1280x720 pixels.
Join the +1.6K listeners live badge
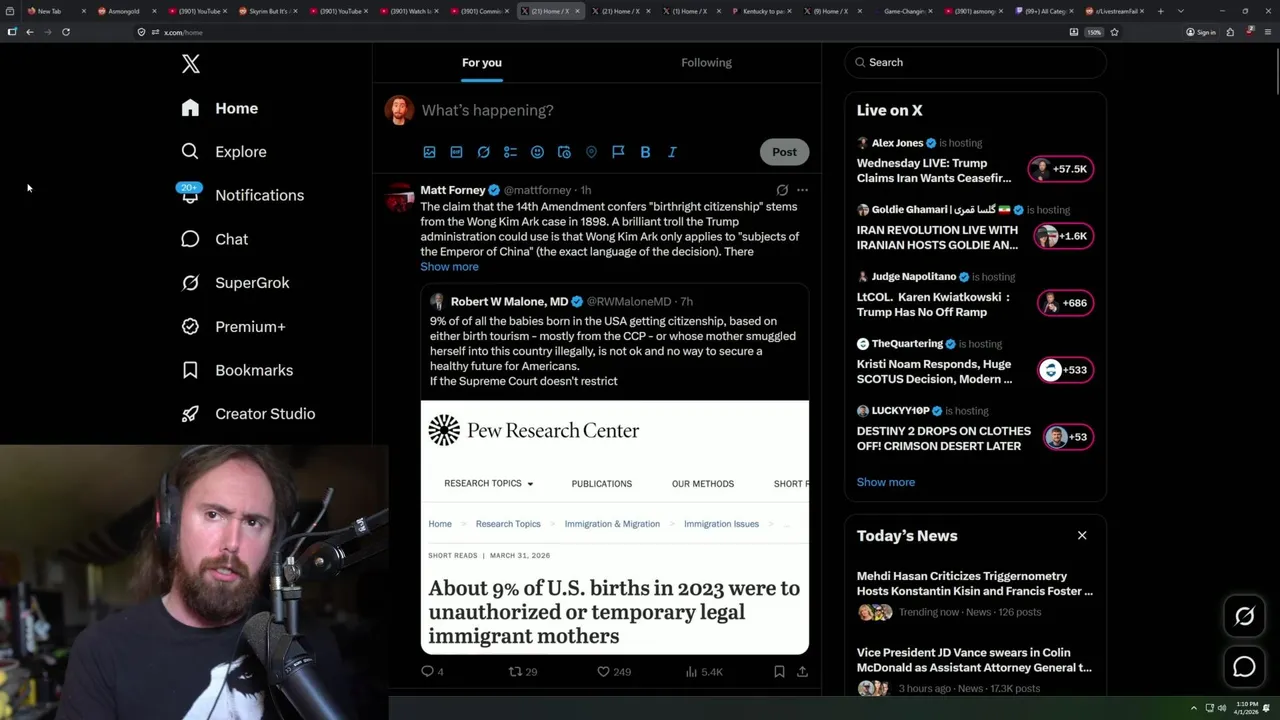1065,236
